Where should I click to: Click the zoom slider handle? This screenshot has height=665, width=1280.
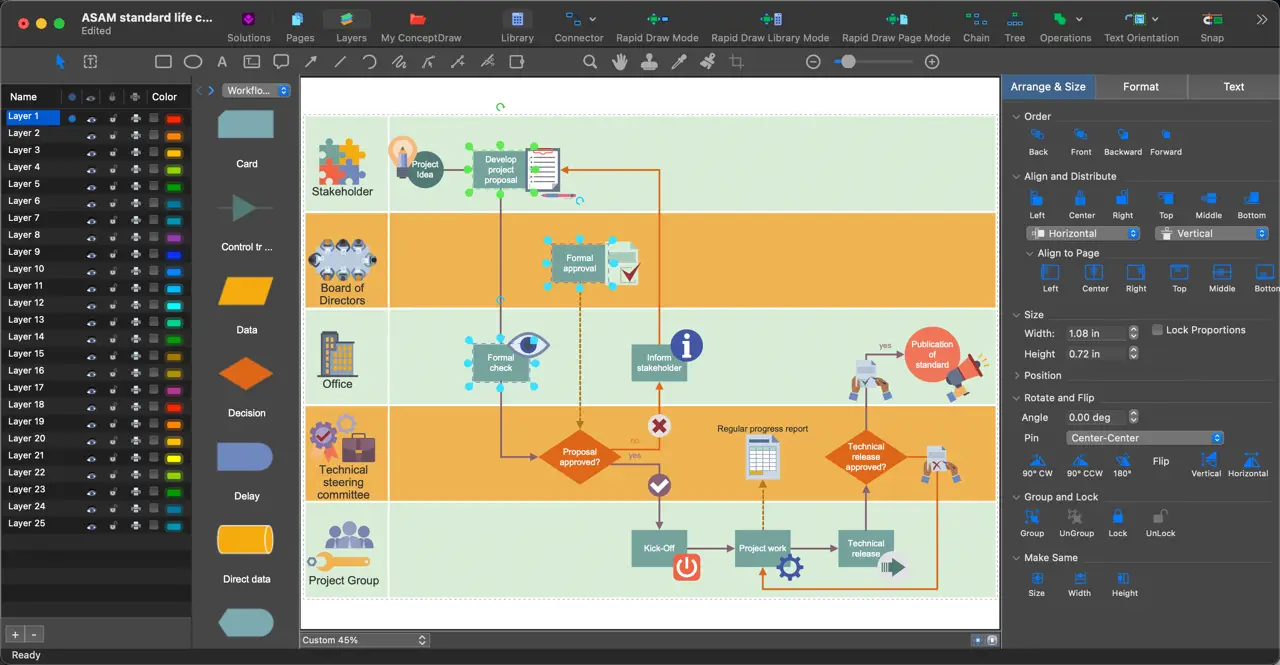[848, 62]
